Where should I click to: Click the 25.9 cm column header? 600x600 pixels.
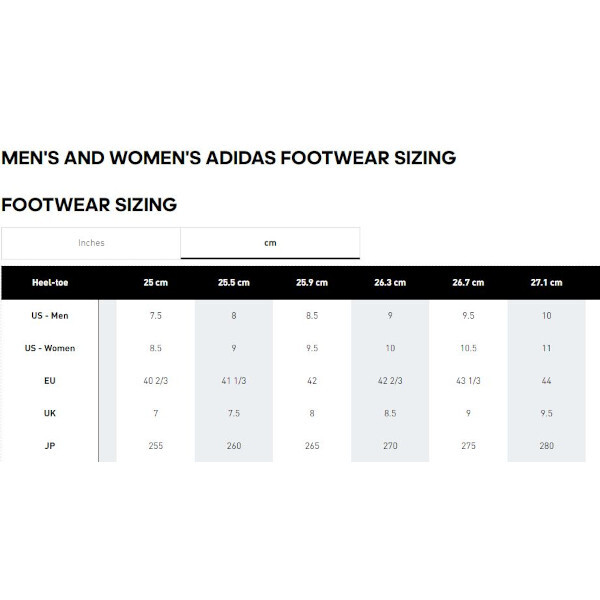pos(311,283)
